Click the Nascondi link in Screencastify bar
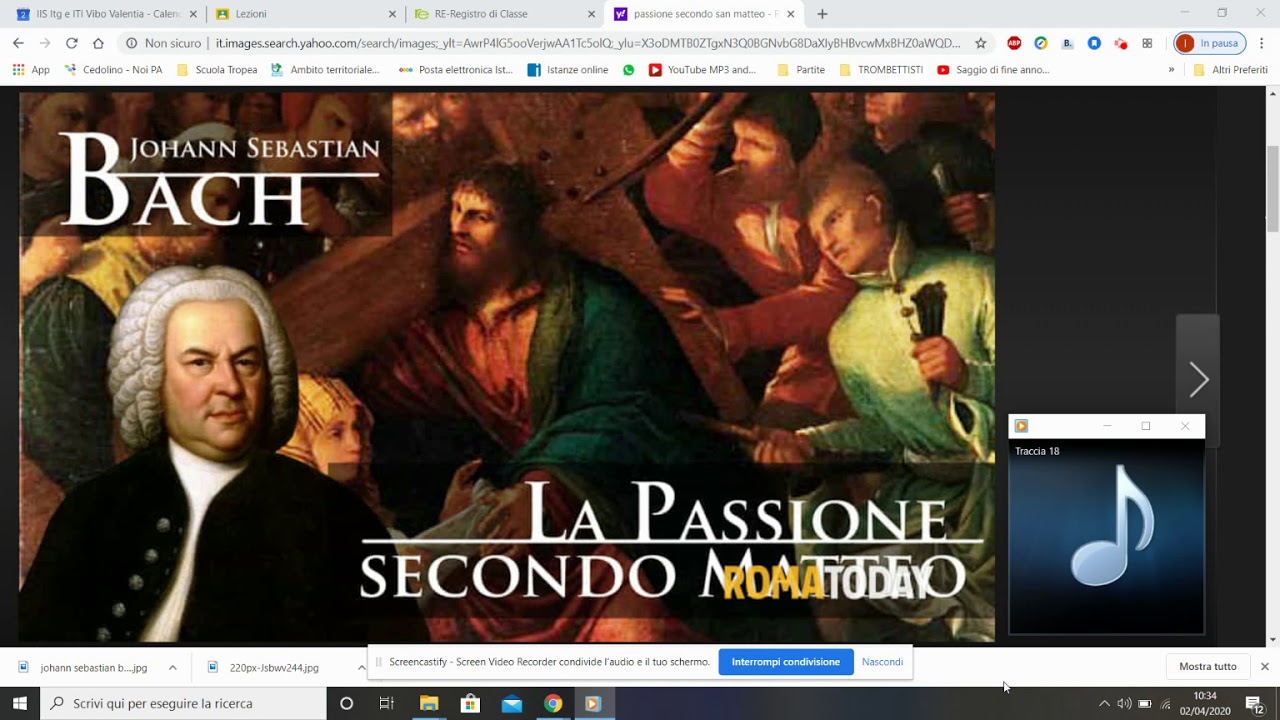This screenshot has width=1280, height=720. (x=882, y=662)
